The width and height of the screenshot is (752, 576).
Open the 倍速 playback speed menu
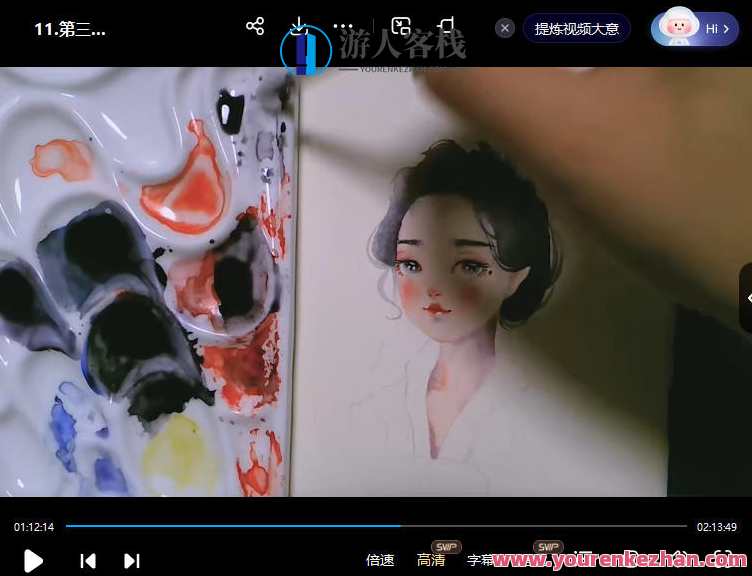tap(380, 560)
